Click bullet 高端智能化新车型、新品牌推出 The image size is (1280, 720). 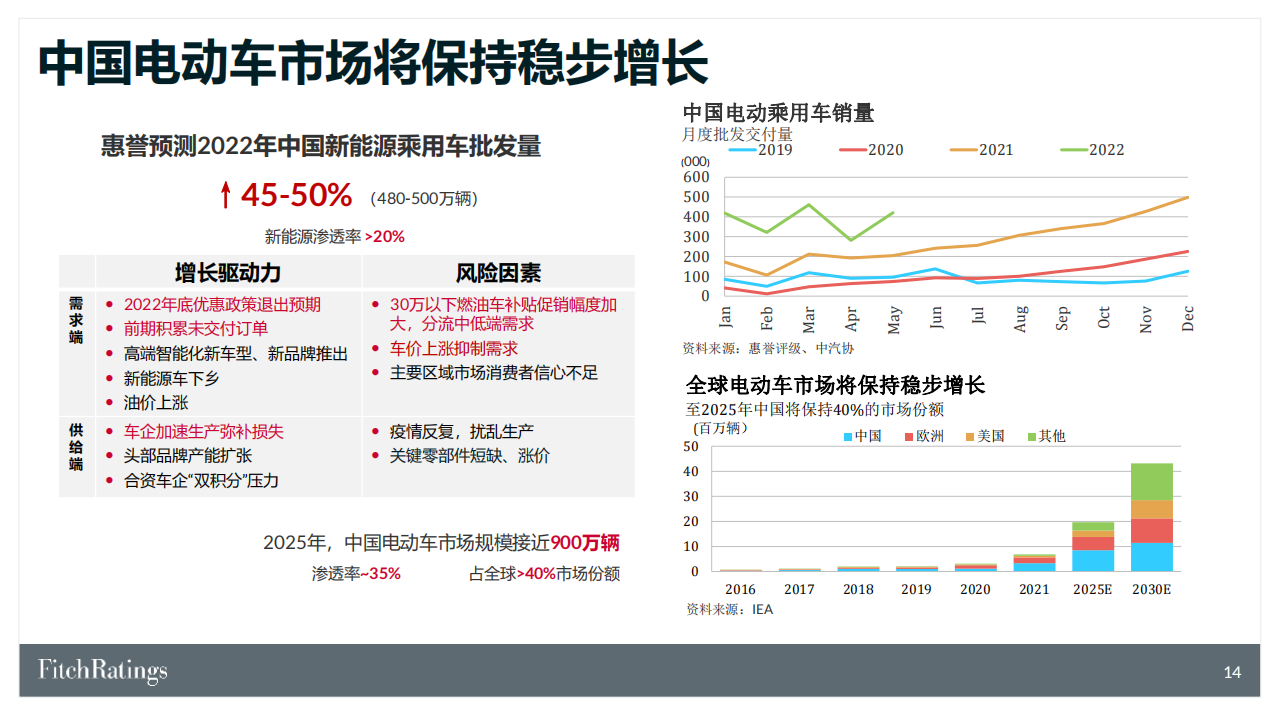coord(236,353)
